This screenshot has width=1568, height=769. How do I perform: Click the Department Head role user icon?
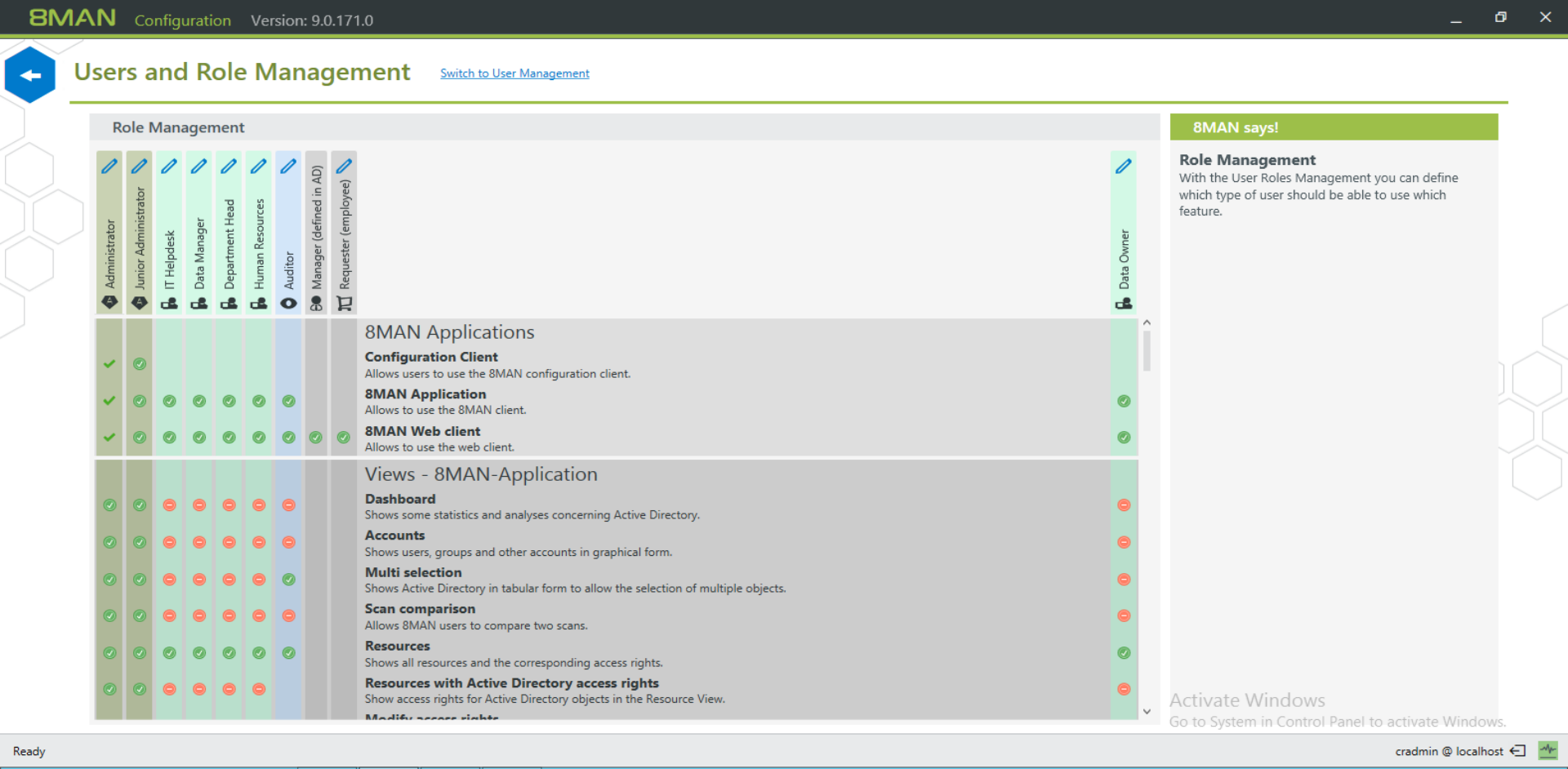click(229, 303)
